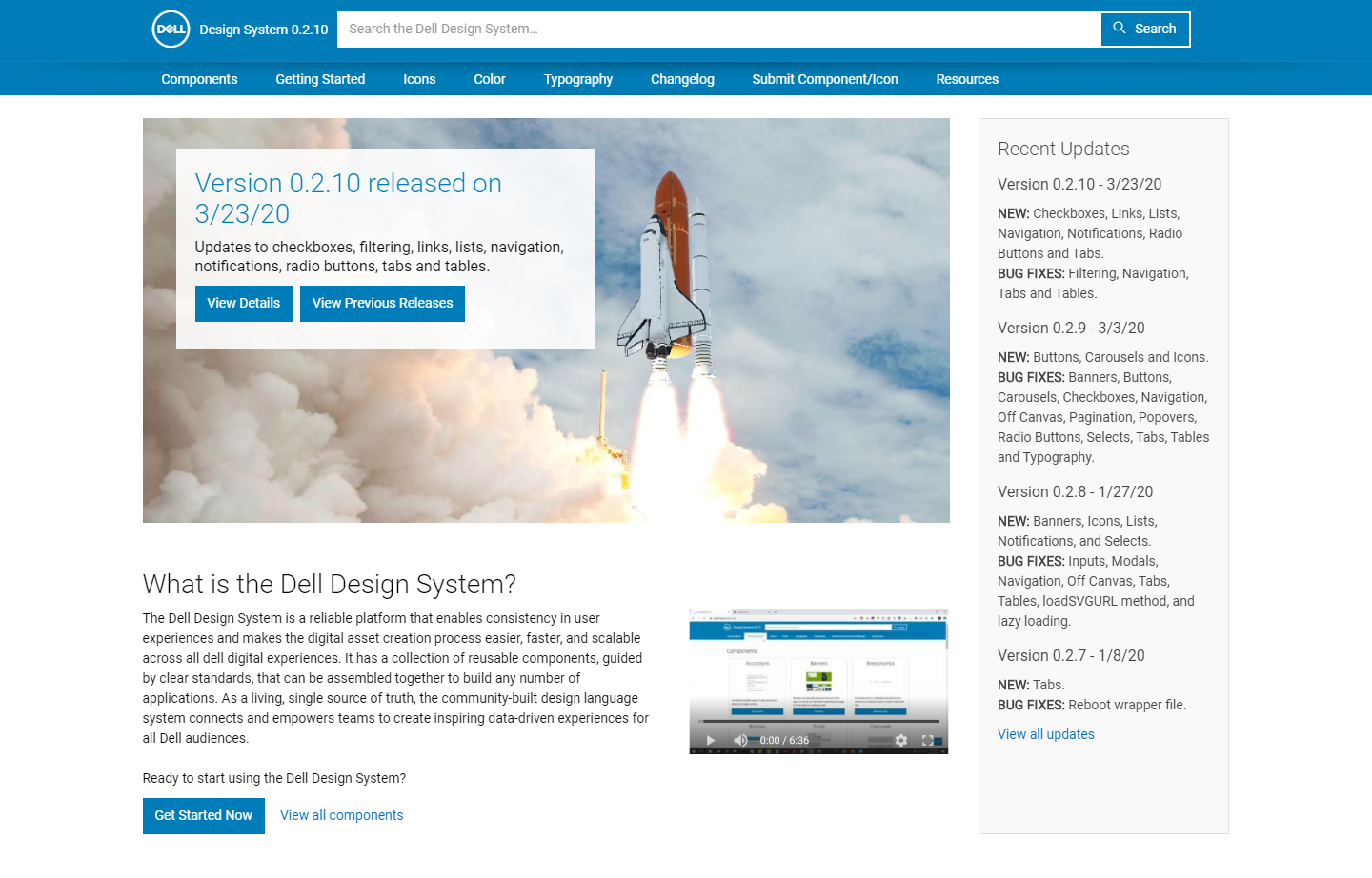Focus the Search the Dell Design System field
Screen dimensions: 1372x878
719,29
